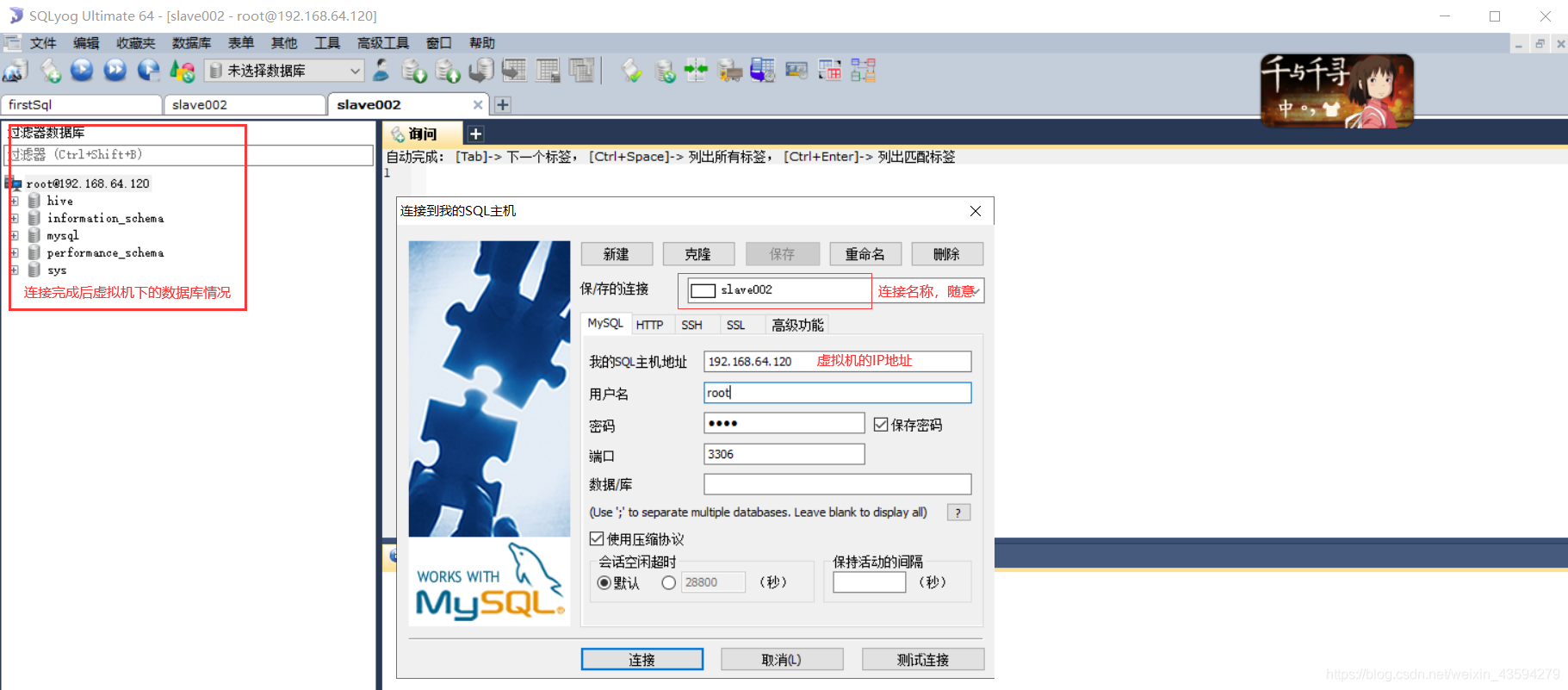Switch to the HTTP tab in dialog
Image resolution: width=1568 pixels, height=690 pixels.
click(649, 325)
